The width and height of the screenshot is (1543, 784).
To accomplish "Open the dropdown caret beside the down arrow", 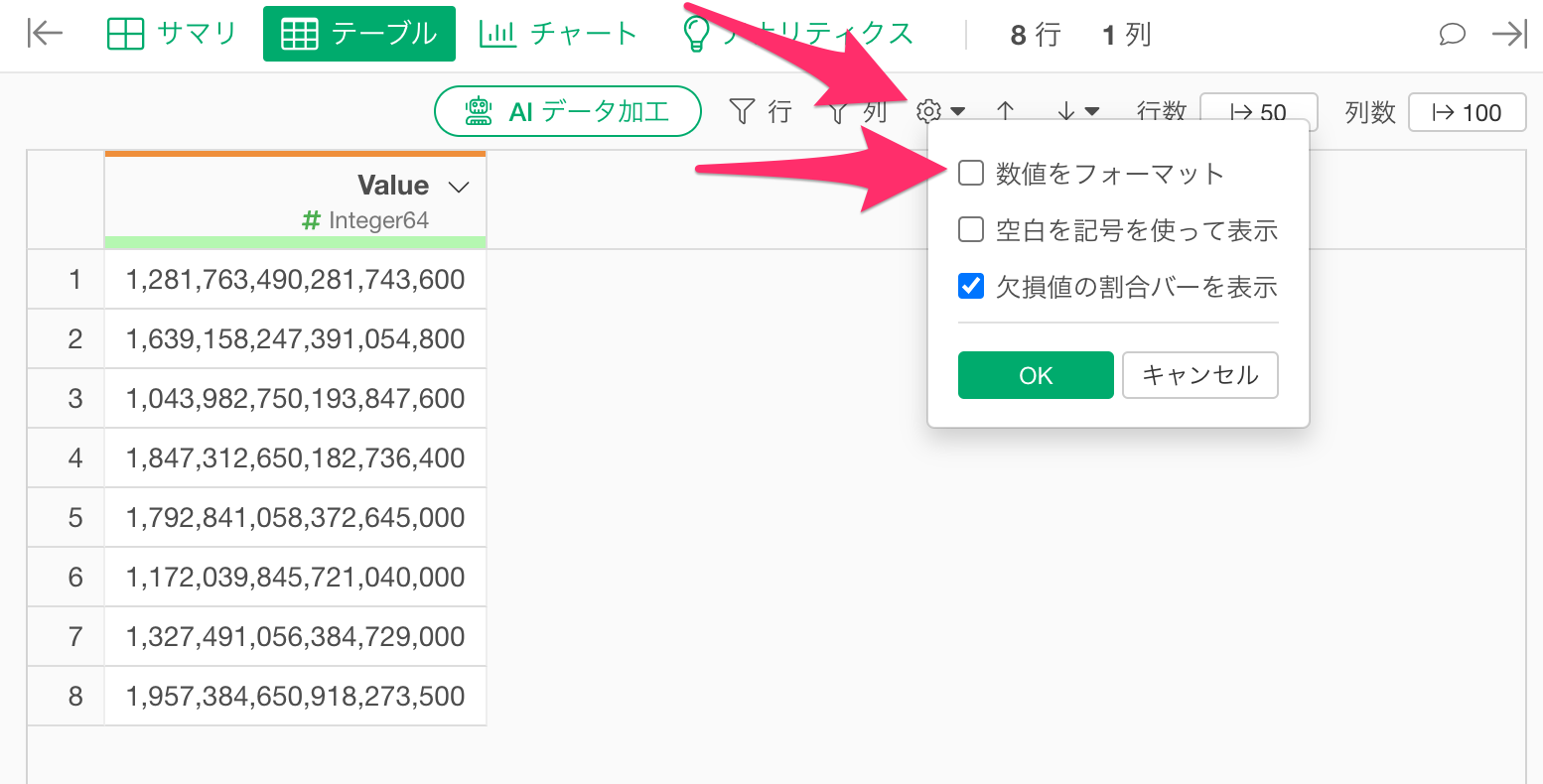I will [1092, 111].
